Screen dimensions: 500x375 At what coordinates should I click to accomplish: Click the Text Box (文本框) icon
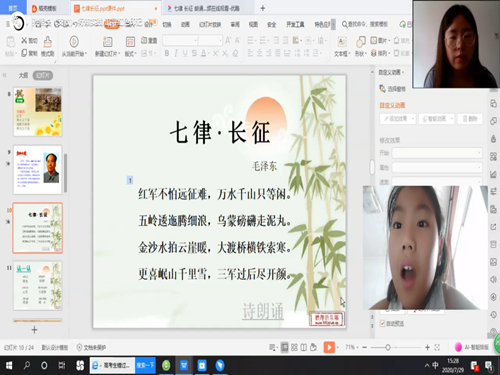pyautogui.click(x=342, y=42)
